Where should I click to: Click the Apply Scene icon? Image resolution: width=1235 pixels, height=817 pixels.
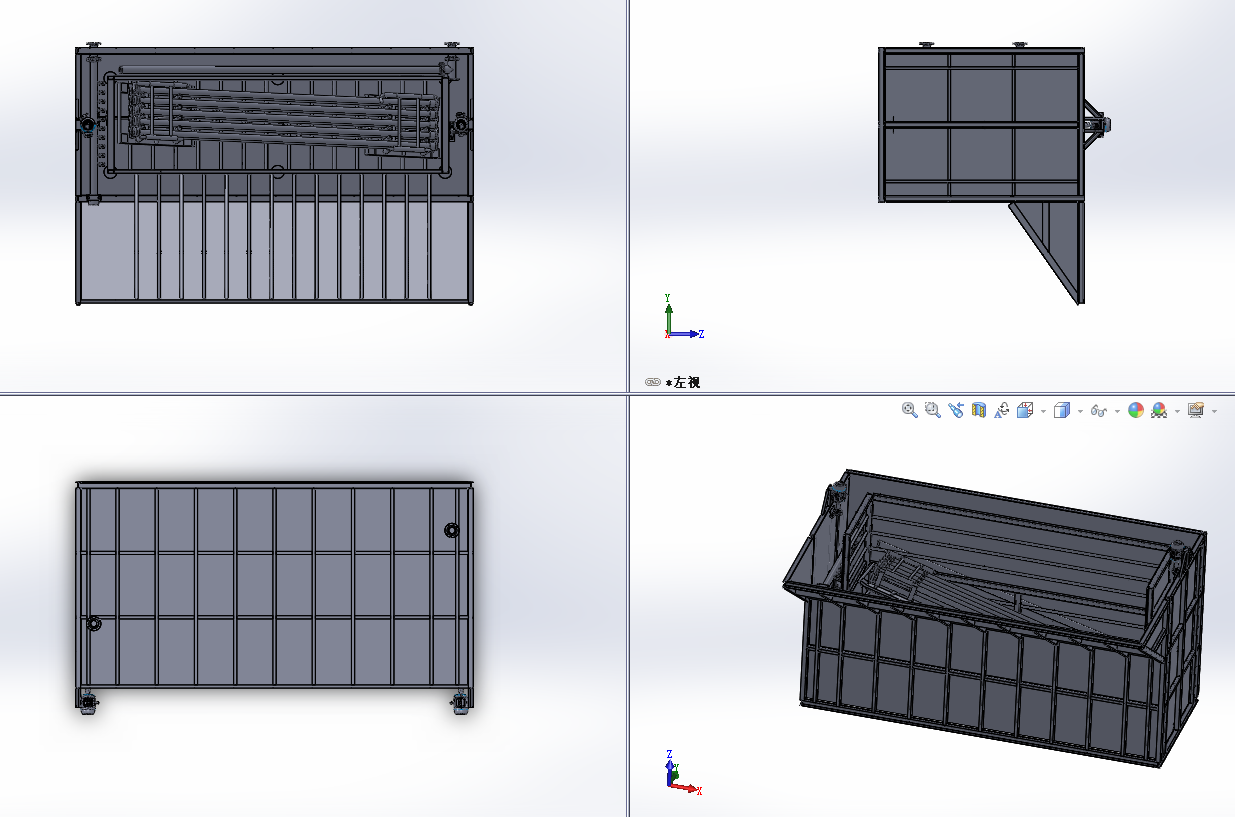(x=1159, y=410)
